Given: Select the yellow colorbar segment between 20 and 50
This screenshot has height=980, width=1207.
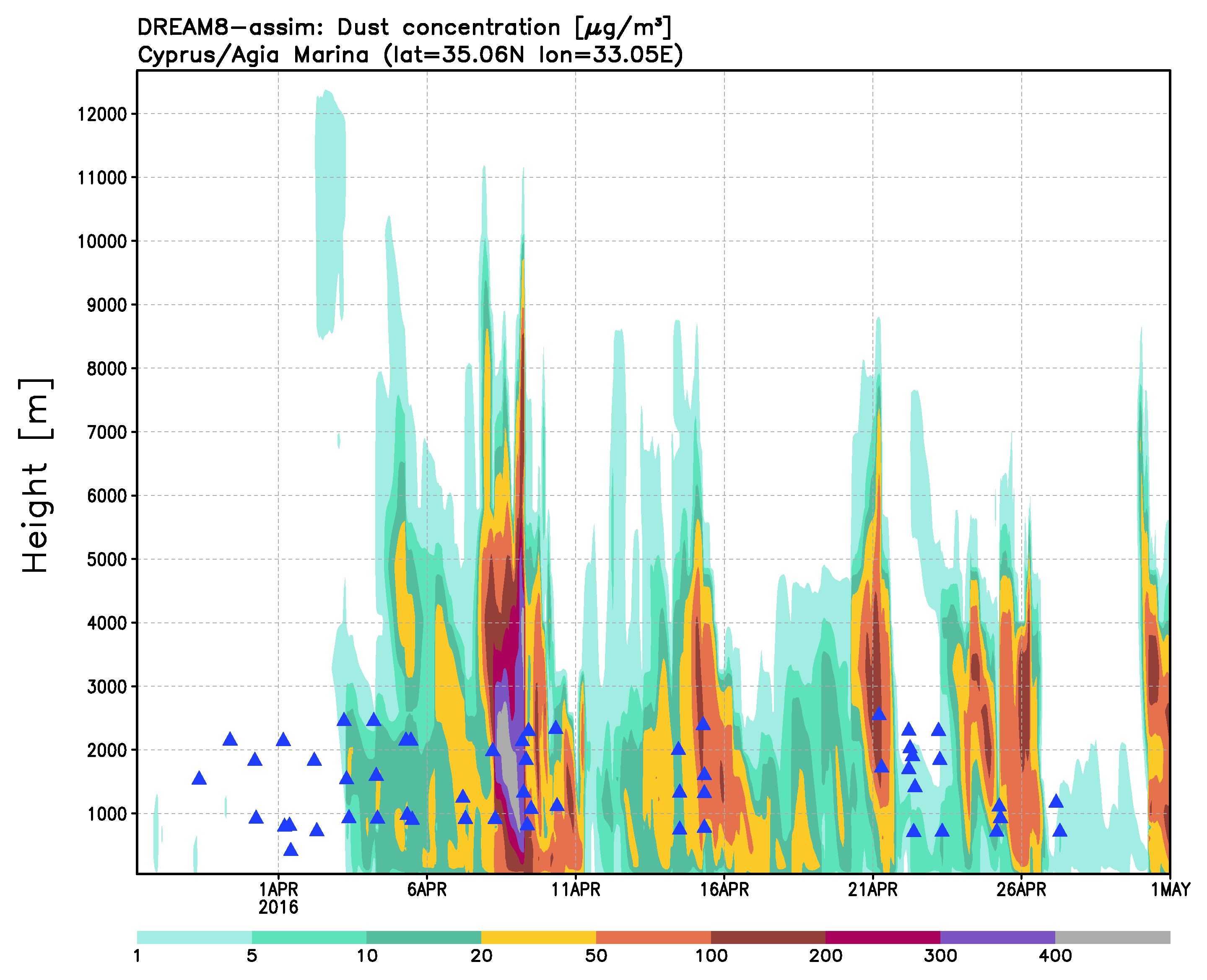Looking at the screenshot, I should [x=538, y=937].
